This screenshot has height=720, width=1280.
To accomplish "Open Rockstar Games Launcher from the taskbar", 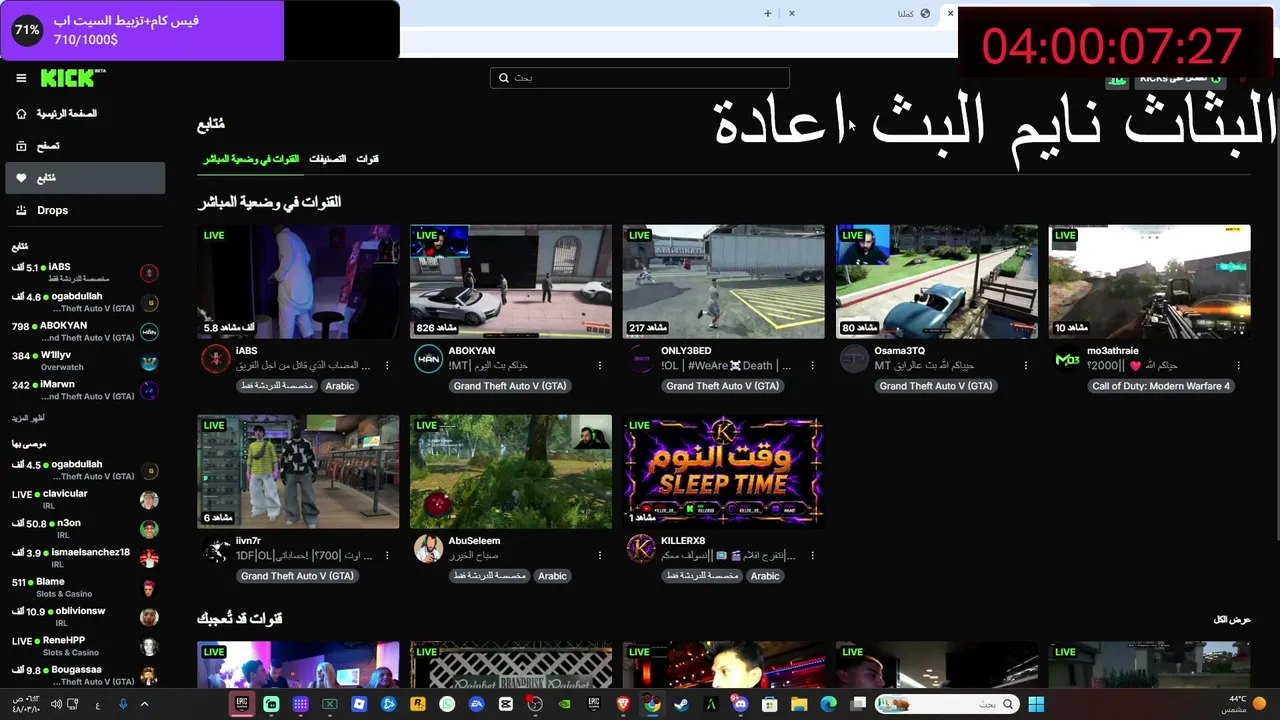I will point(418,704).
